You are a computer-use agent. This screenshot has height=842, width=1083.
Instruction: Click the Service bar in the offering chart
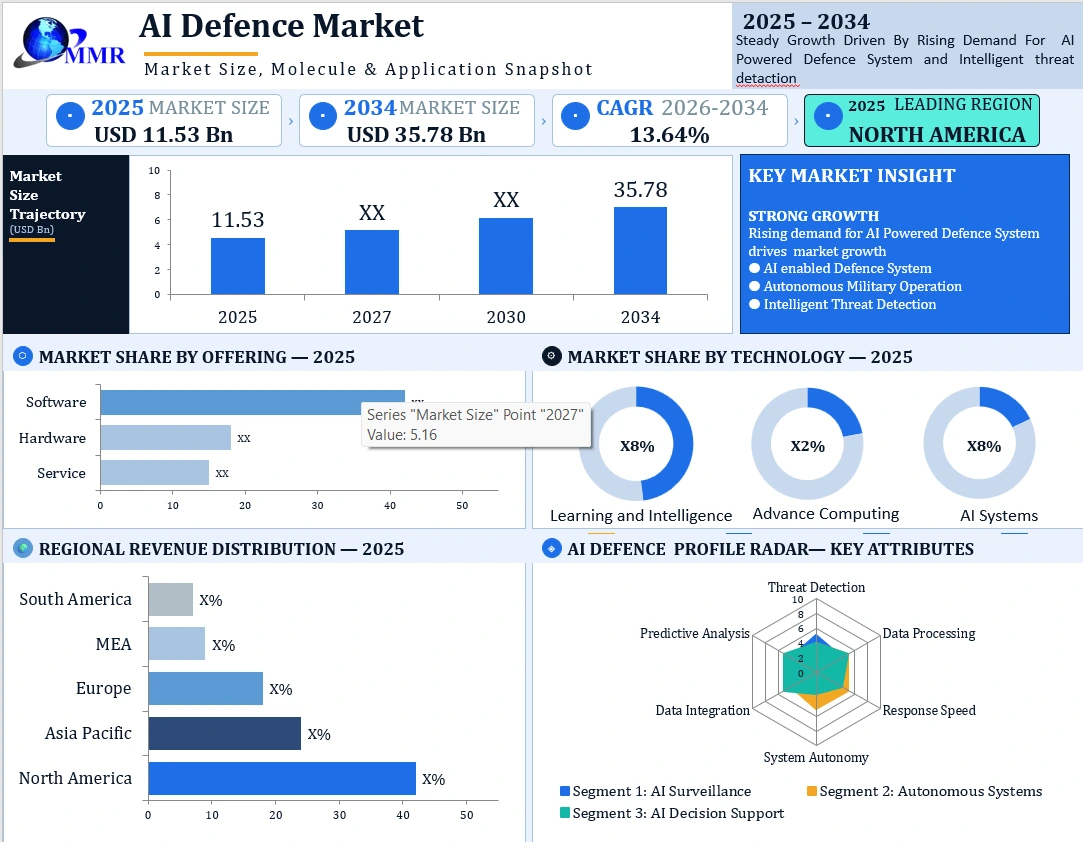coord(154,472)
